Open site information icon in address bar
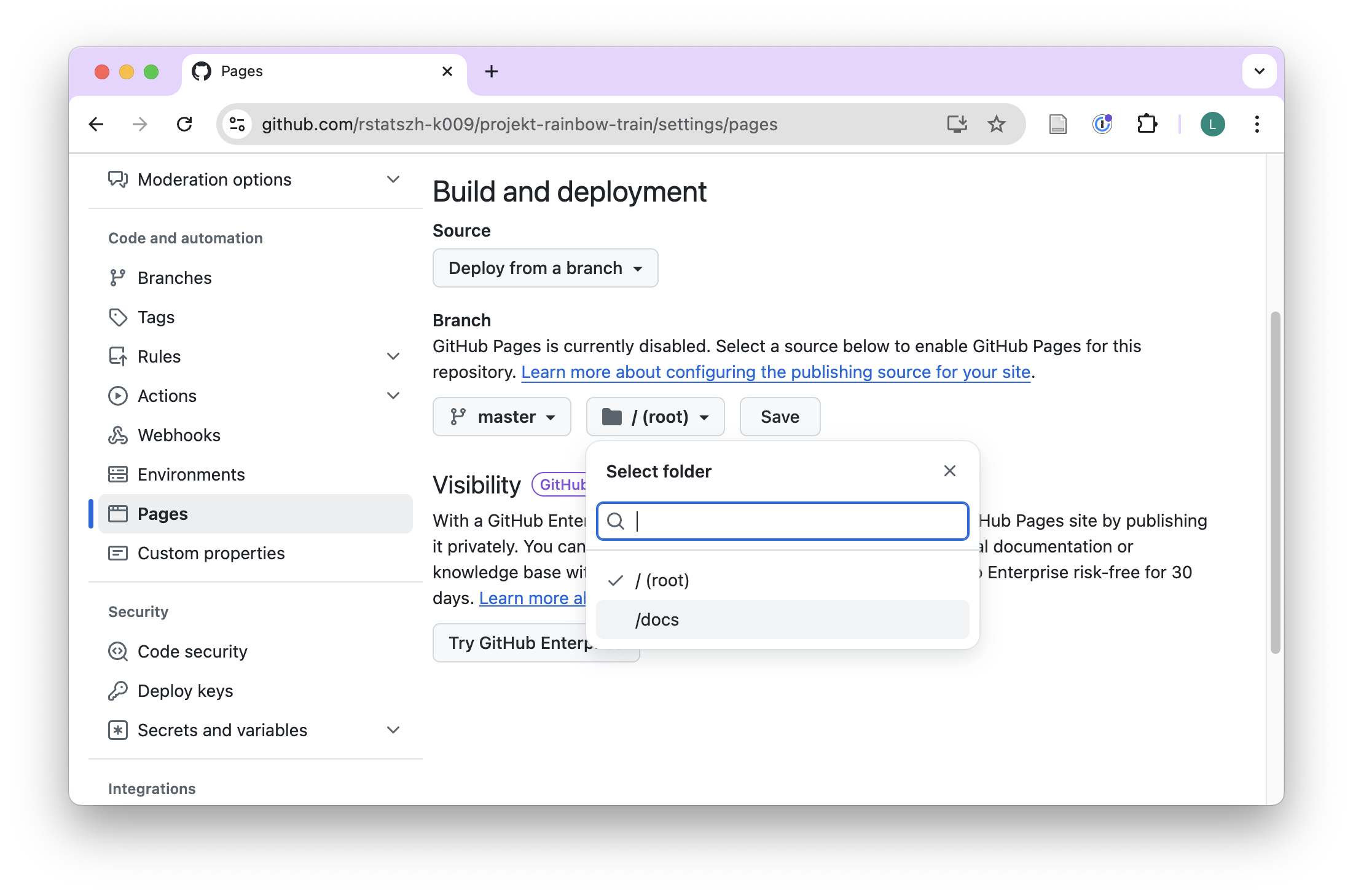The height and width of the screenshot is (896, 1353). click(x=238, y=125)
